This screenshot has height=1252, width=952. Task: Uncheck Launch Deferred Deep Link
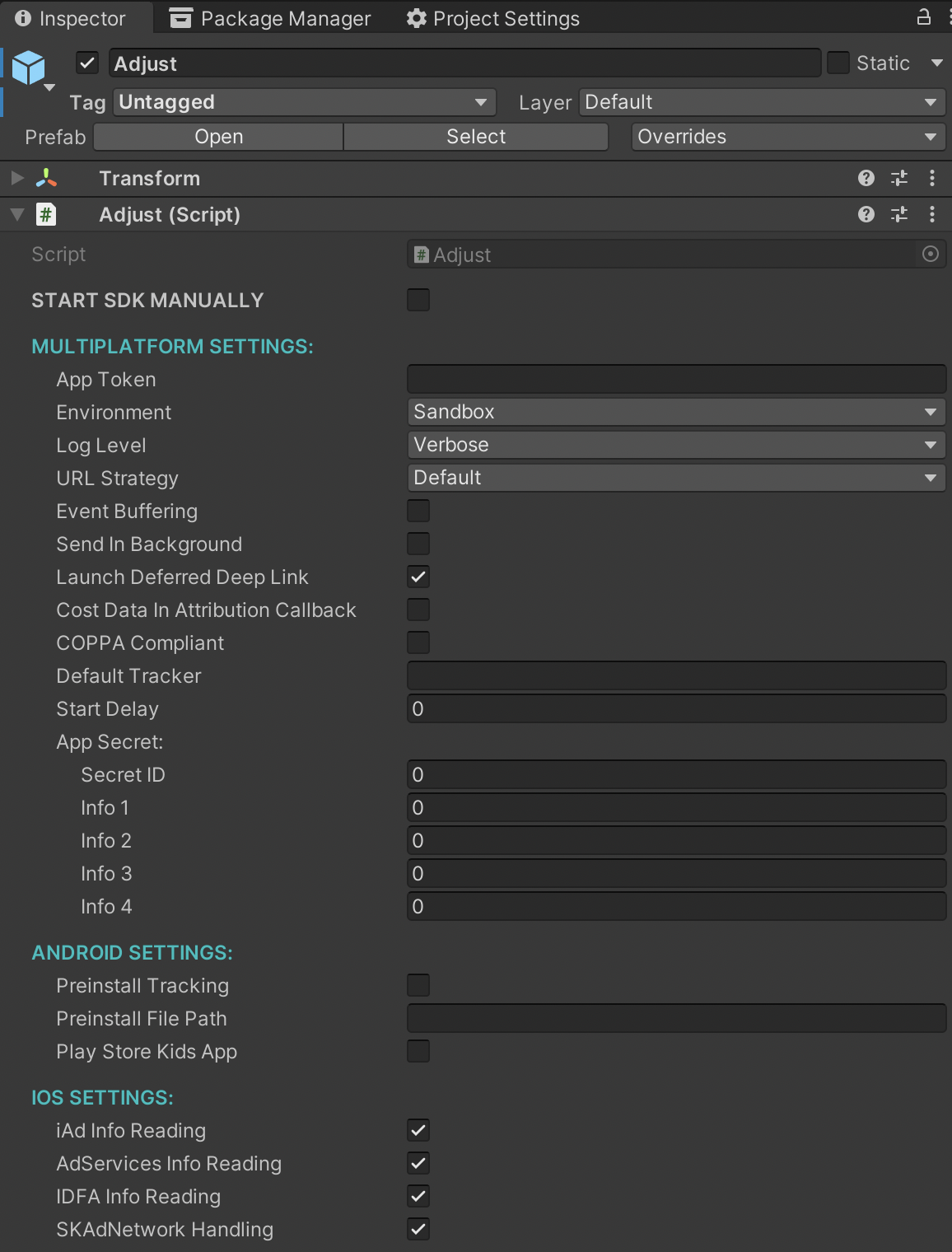tap(418, 577)
